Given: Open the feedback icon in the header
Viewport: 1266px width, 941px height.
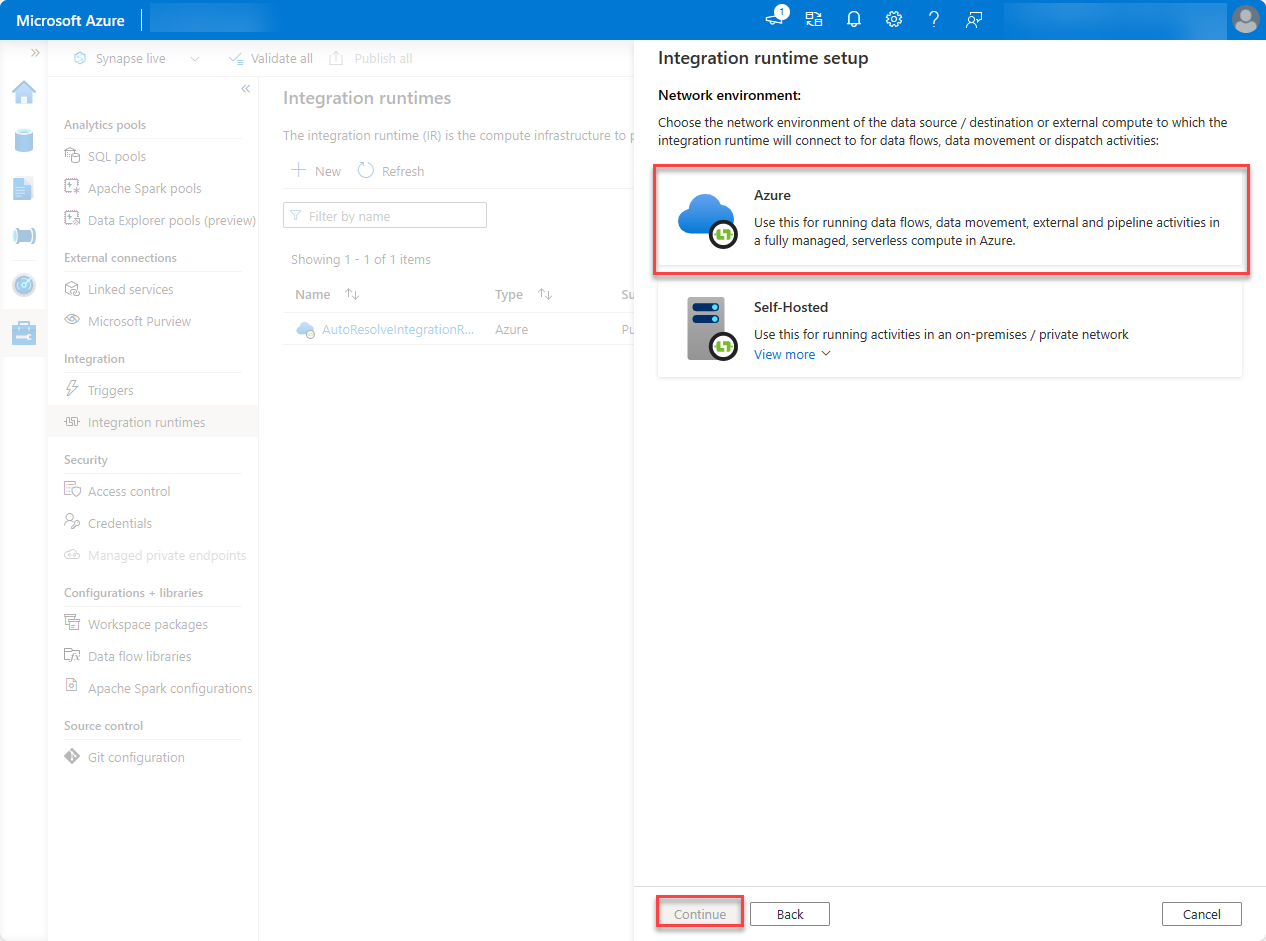Looking at the screenshot, I should [x=973, y=19].
